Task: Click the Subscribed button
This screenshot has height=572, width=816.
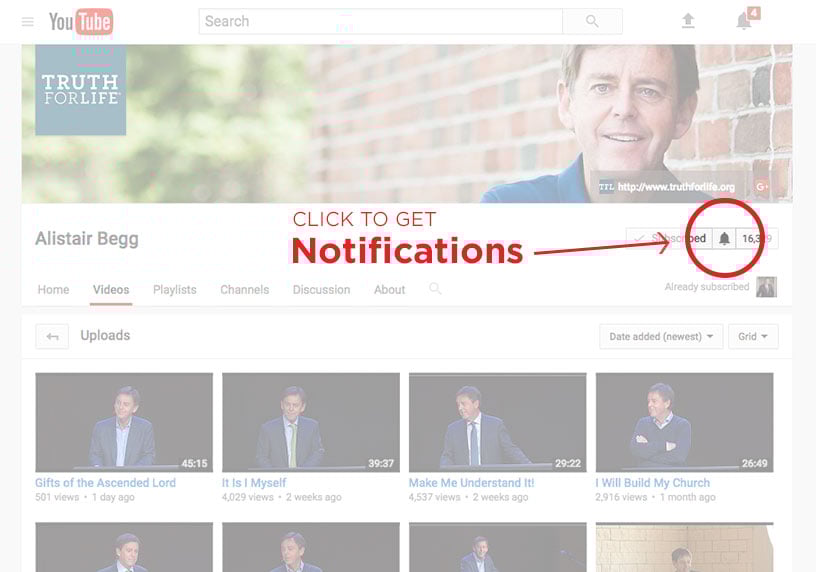Action: [669, 239]
